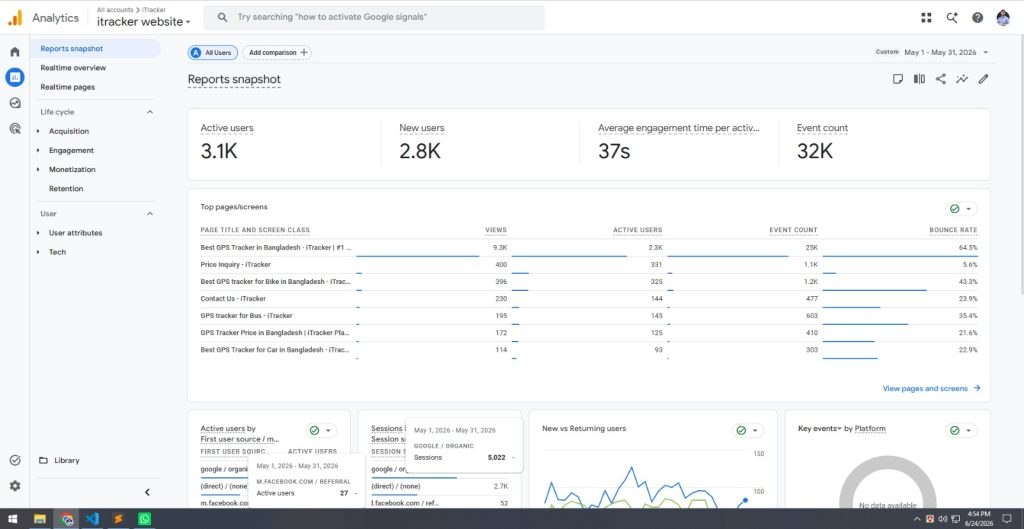Screen dimensions: 1024x529
Task: Click the Edit comparisons columns icon
Action: coord(919,79)
